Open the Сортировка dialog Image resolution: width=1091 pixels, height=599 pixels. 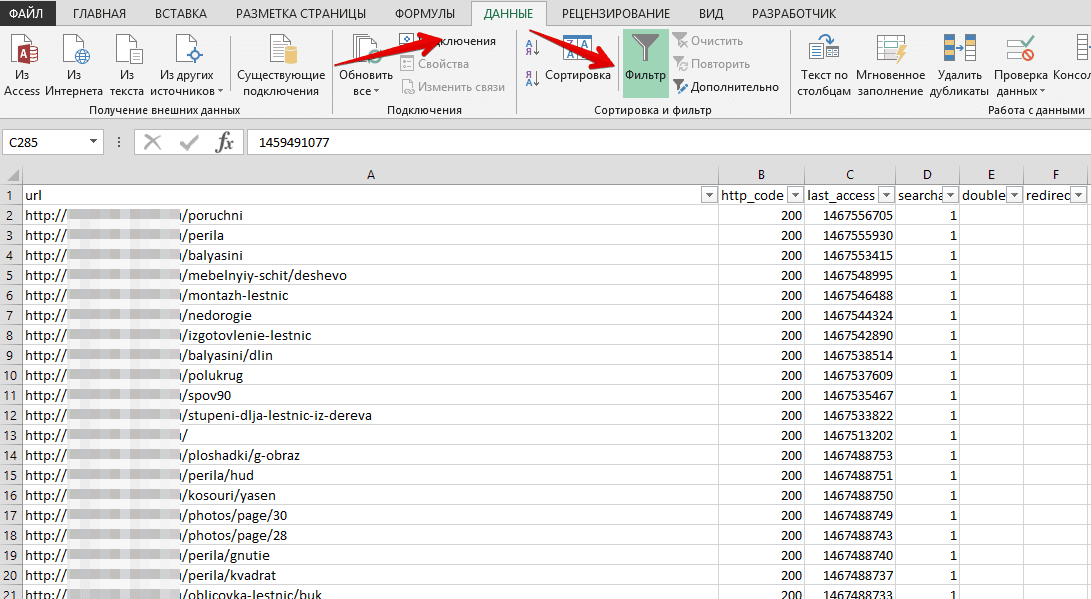coord(578,59)
